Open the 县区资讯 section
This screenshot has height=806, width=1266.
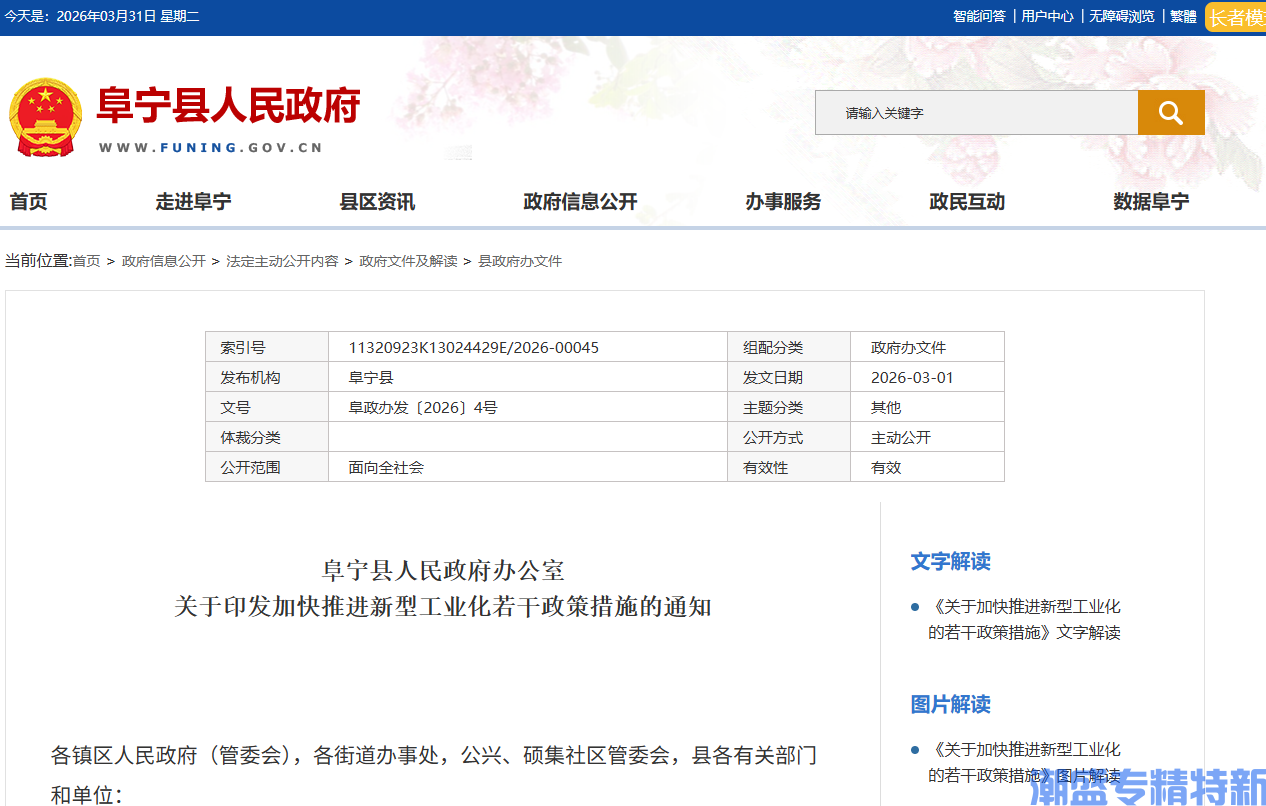379,202
